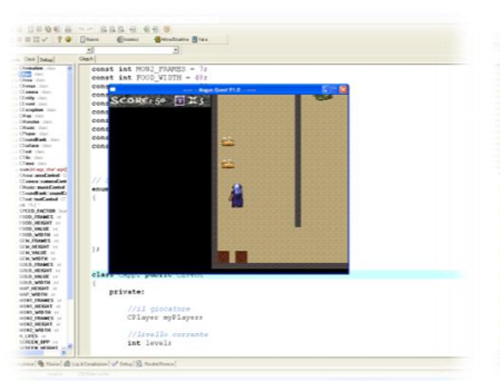Screen dimensions: 500x381
Task: Click the orange round icon ending top toolbar
Action: (167, 29)
